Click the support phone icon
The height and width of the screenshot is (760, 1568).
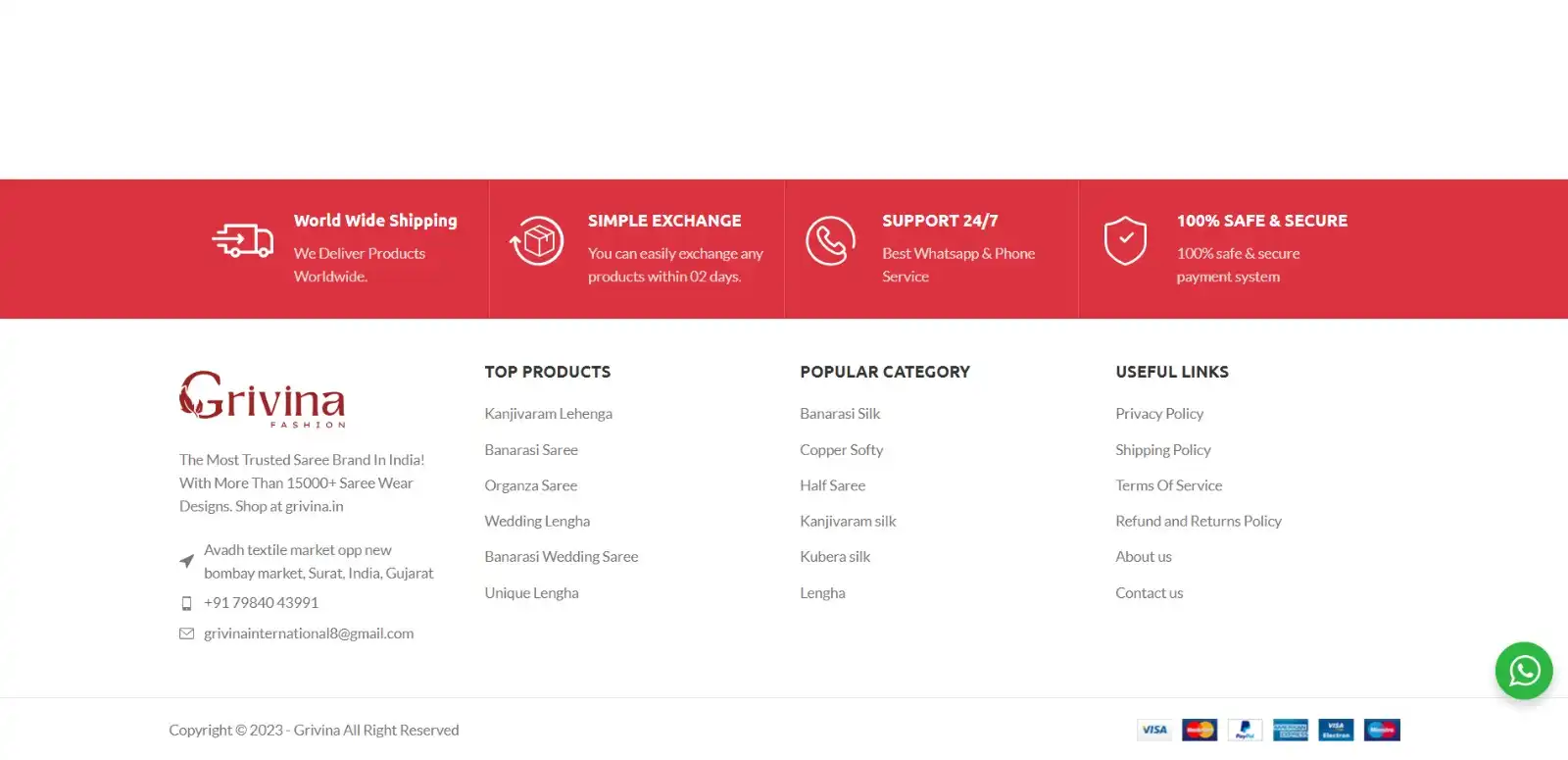click(x=830, y=240)
